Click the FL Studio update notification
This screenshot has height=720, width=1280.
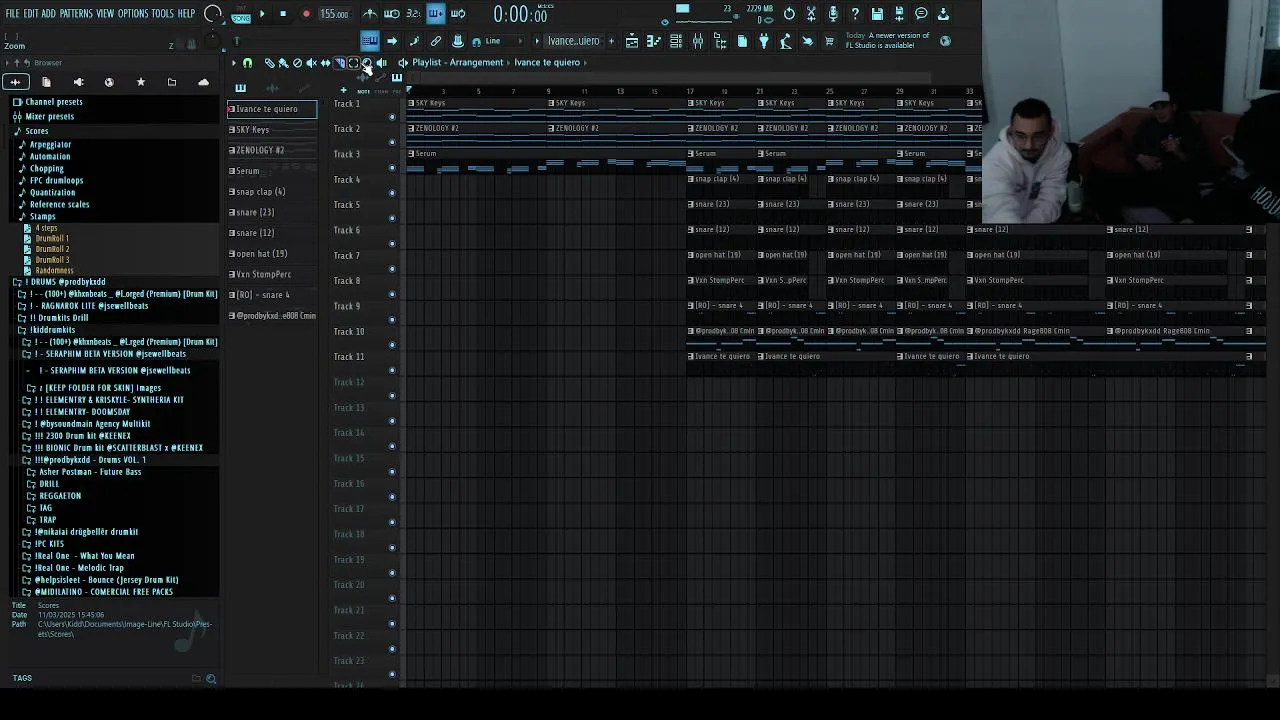(x=888, y=40)
